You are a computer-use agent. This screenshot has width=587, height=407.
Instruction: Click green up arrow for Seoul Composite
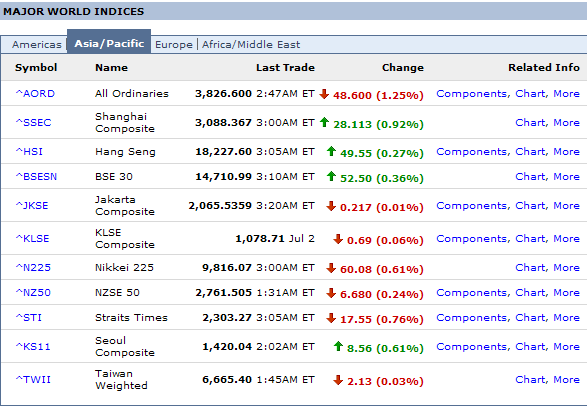click(x=338, y=346)
